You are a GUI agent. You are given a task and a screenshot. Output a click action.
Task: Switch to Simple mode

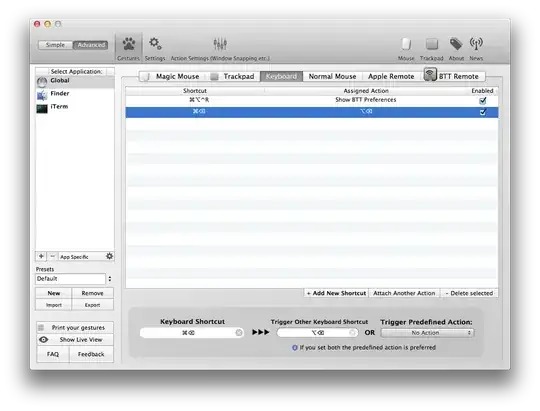[55, 45]
